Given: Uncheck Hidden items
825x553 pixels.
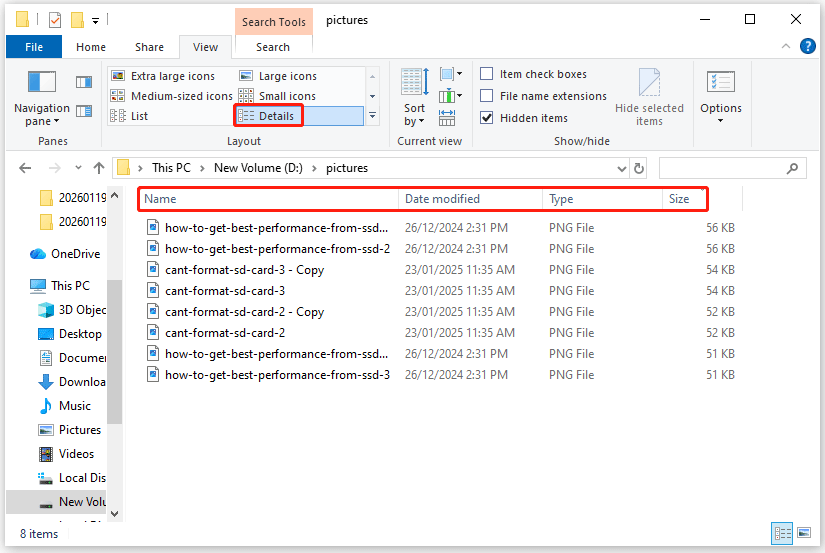Looking at the screenshot, I should click(524, 118).
